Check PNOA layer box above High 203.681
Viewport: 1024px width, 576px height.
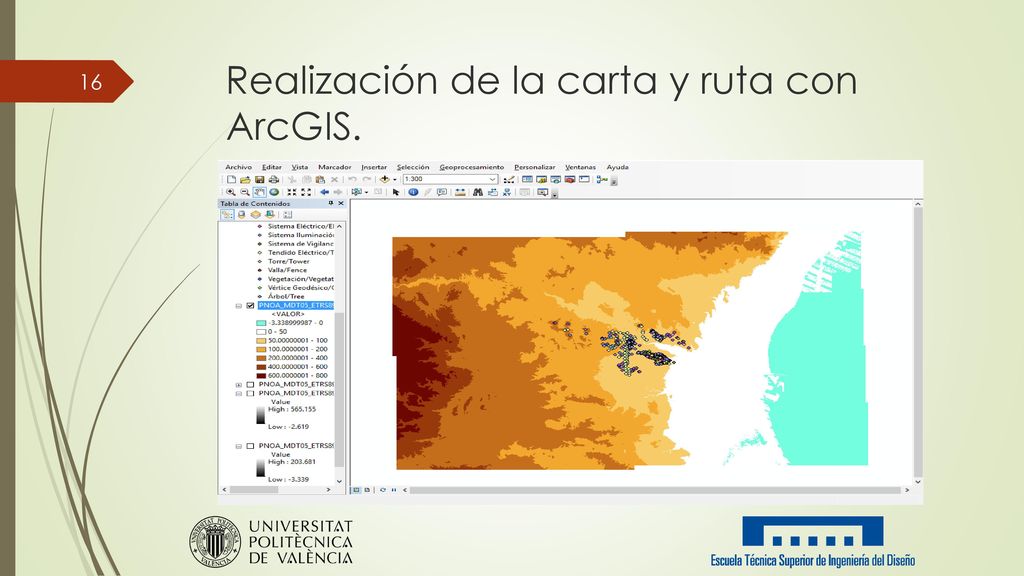(250, 446)
